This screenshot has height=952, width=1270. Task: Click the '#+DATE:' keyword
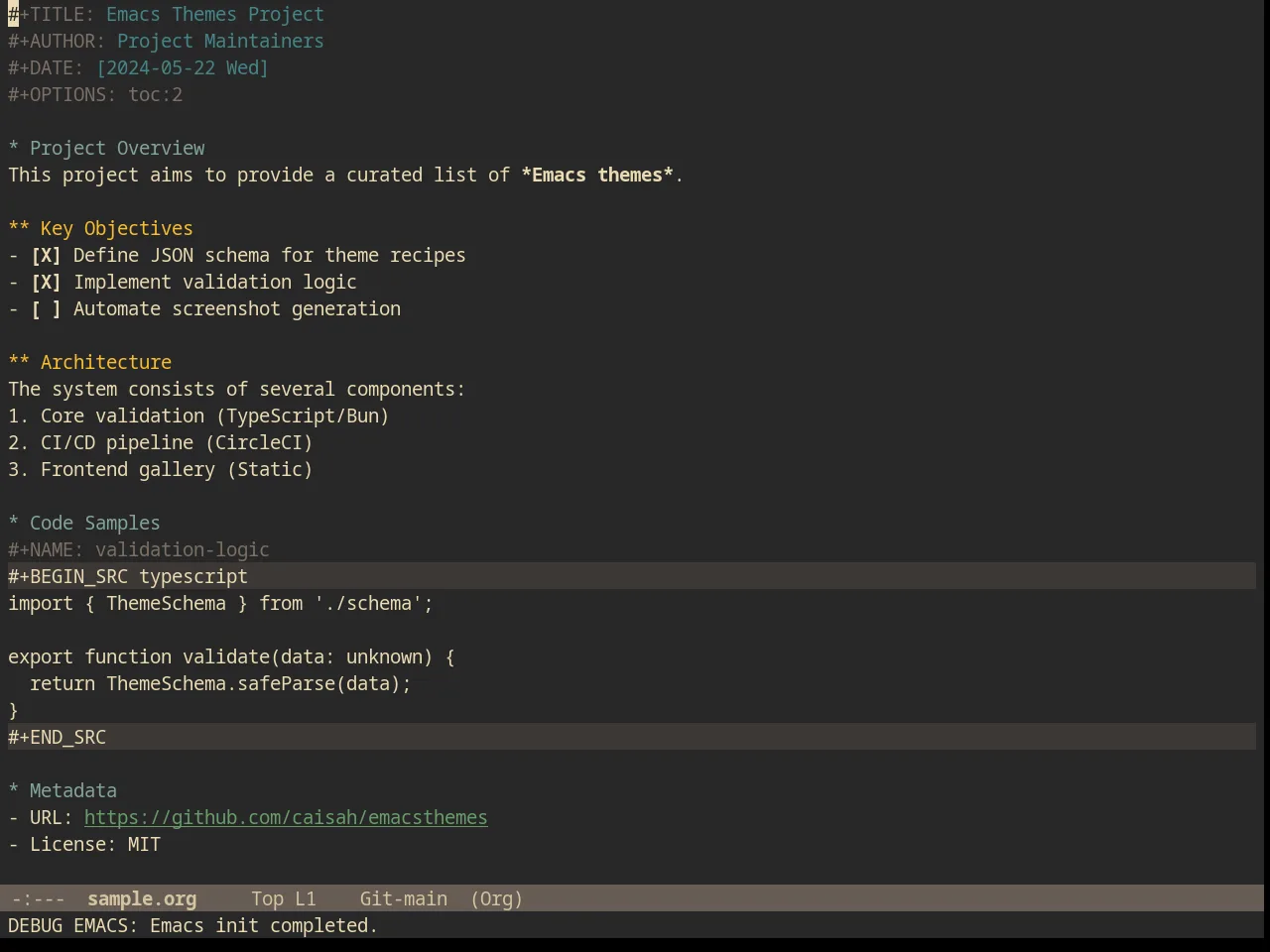(x=46, y=67)
